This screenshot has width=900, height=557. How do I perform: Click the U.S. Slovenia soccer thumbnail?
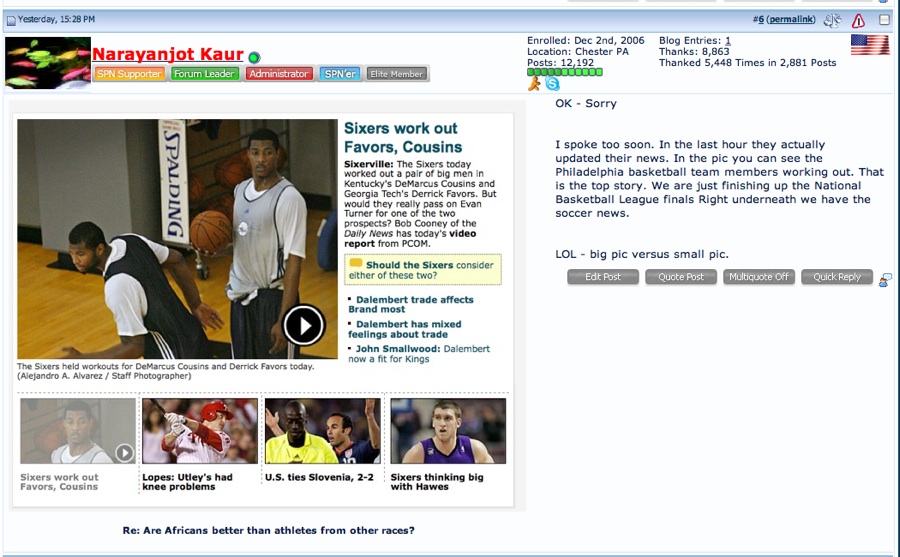point(323,431)
